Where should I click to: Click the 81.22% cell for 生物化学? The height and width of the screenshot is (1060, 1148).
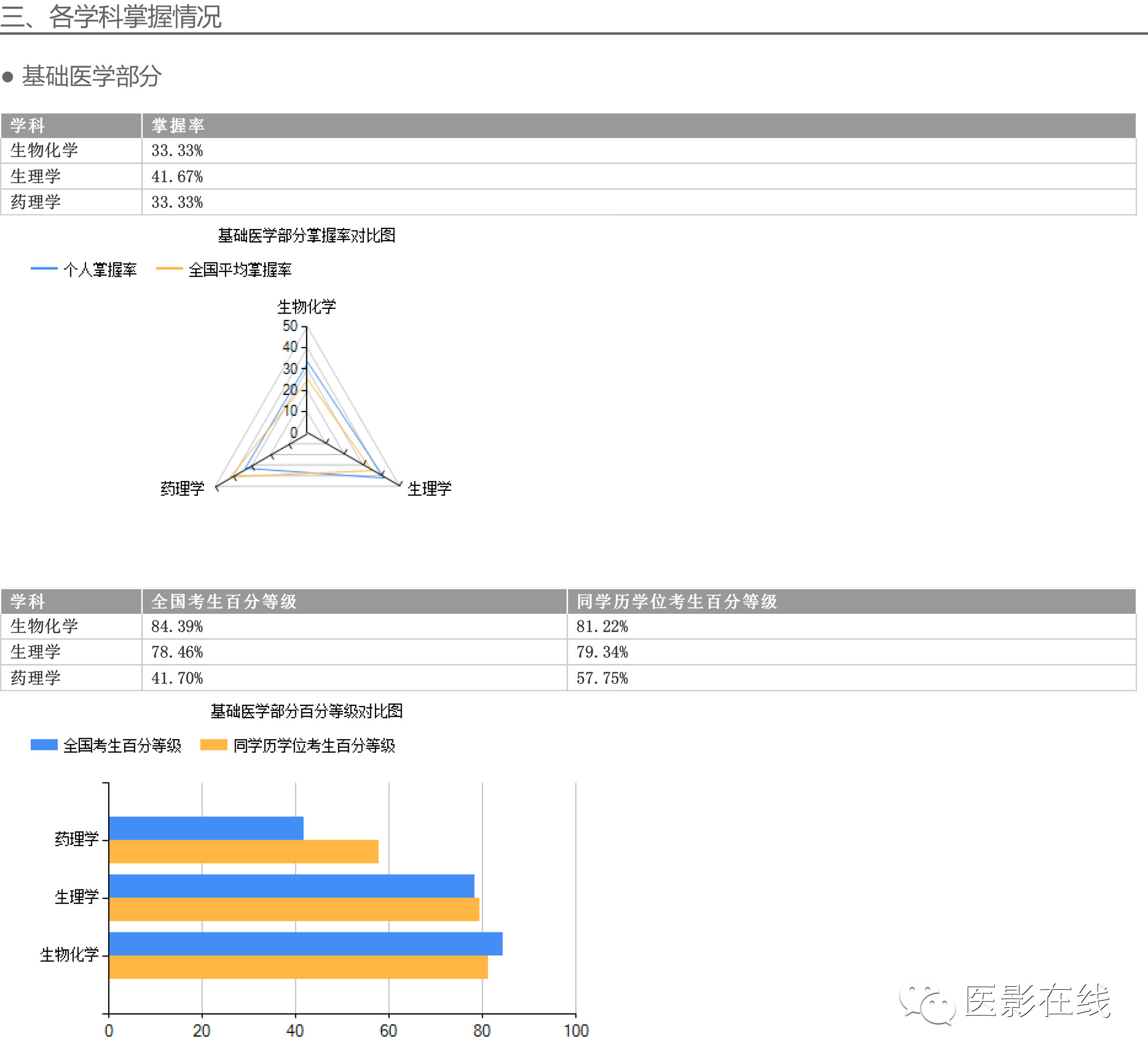point(602,627)
